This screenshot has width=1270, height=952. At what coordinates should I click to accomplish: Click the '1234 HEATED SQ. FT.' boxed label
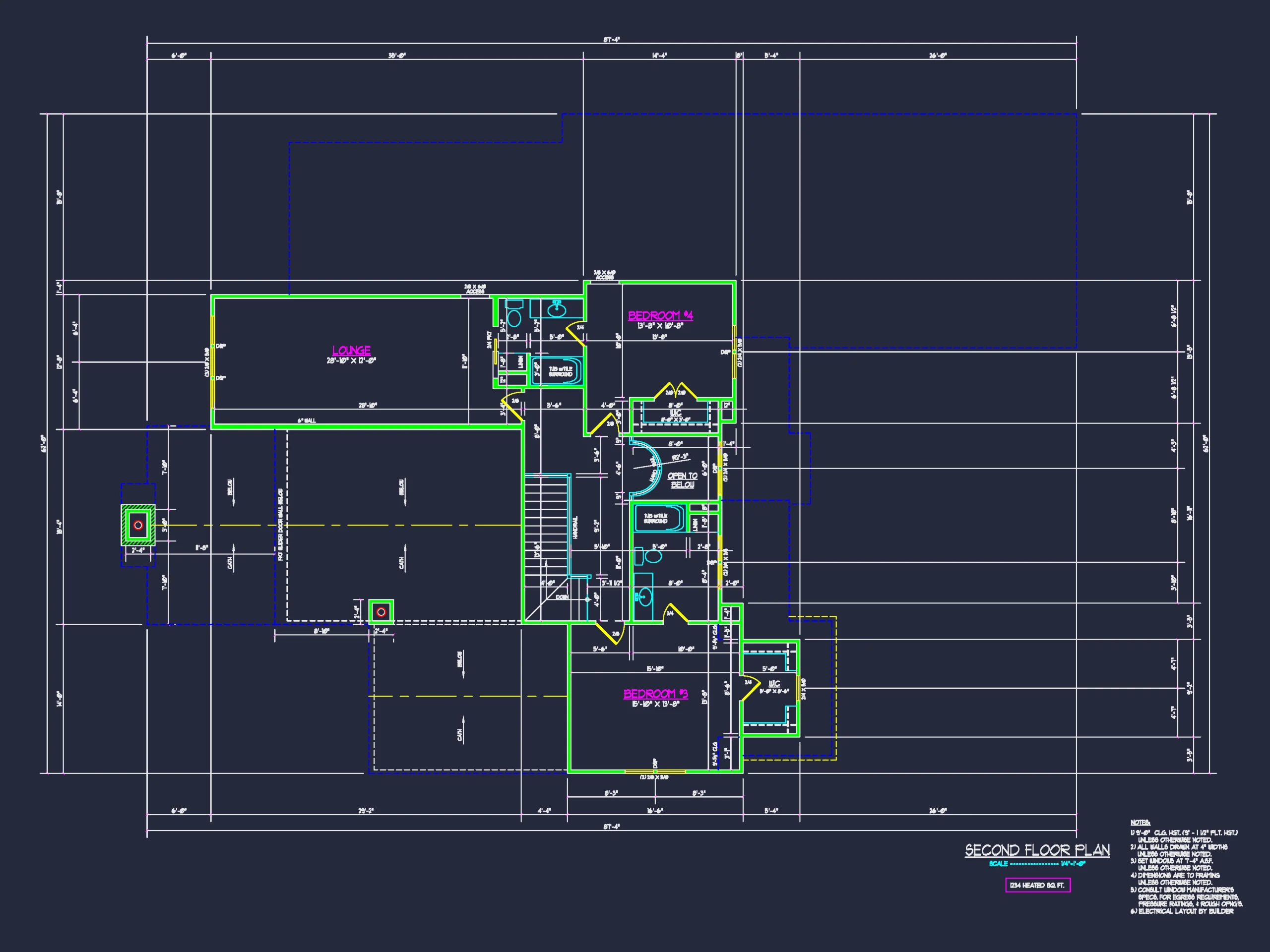pyautogui.click(x=1037, y=886)
